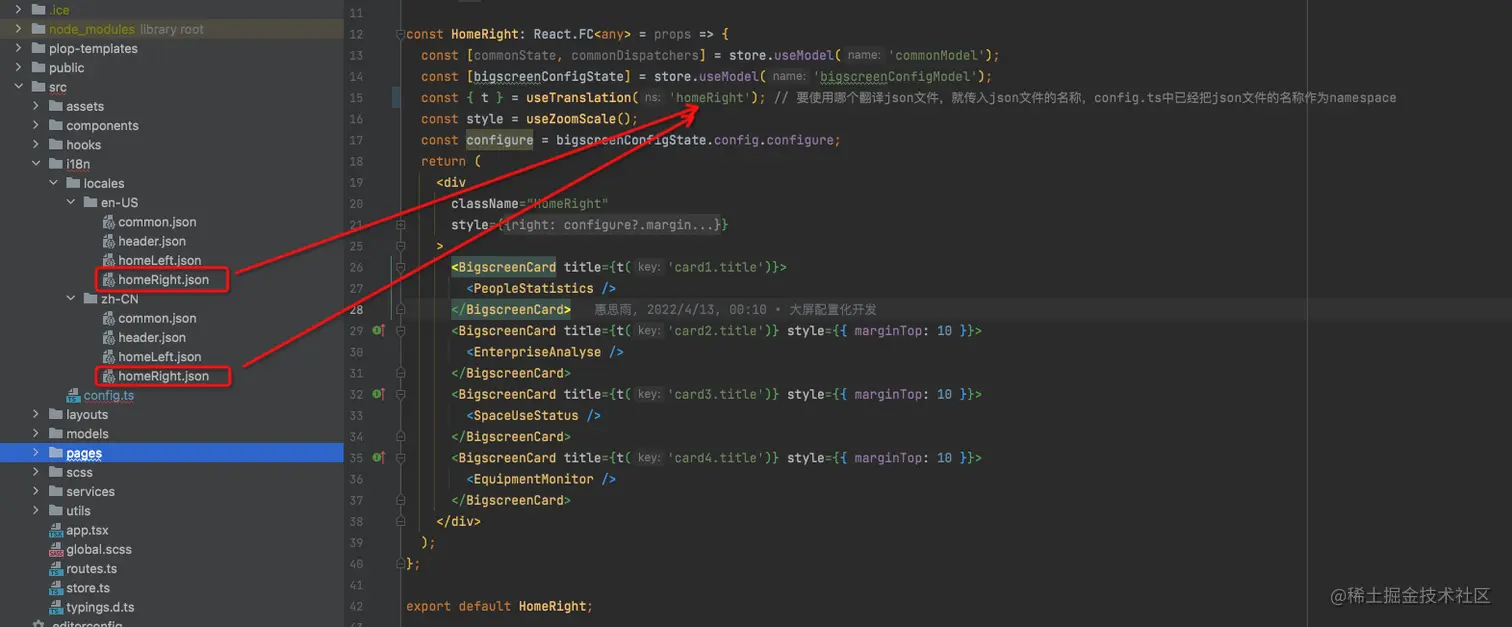Click the folder icon next to assets
Viewport: 1512px width, 627px height.
pyautogui.click(x=56, y=106)
